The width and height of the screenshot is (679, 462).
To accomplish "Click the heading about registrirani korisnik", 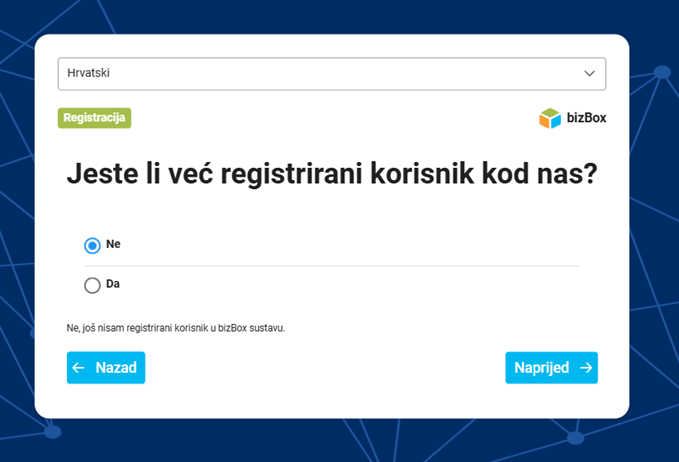I will 332,174.
